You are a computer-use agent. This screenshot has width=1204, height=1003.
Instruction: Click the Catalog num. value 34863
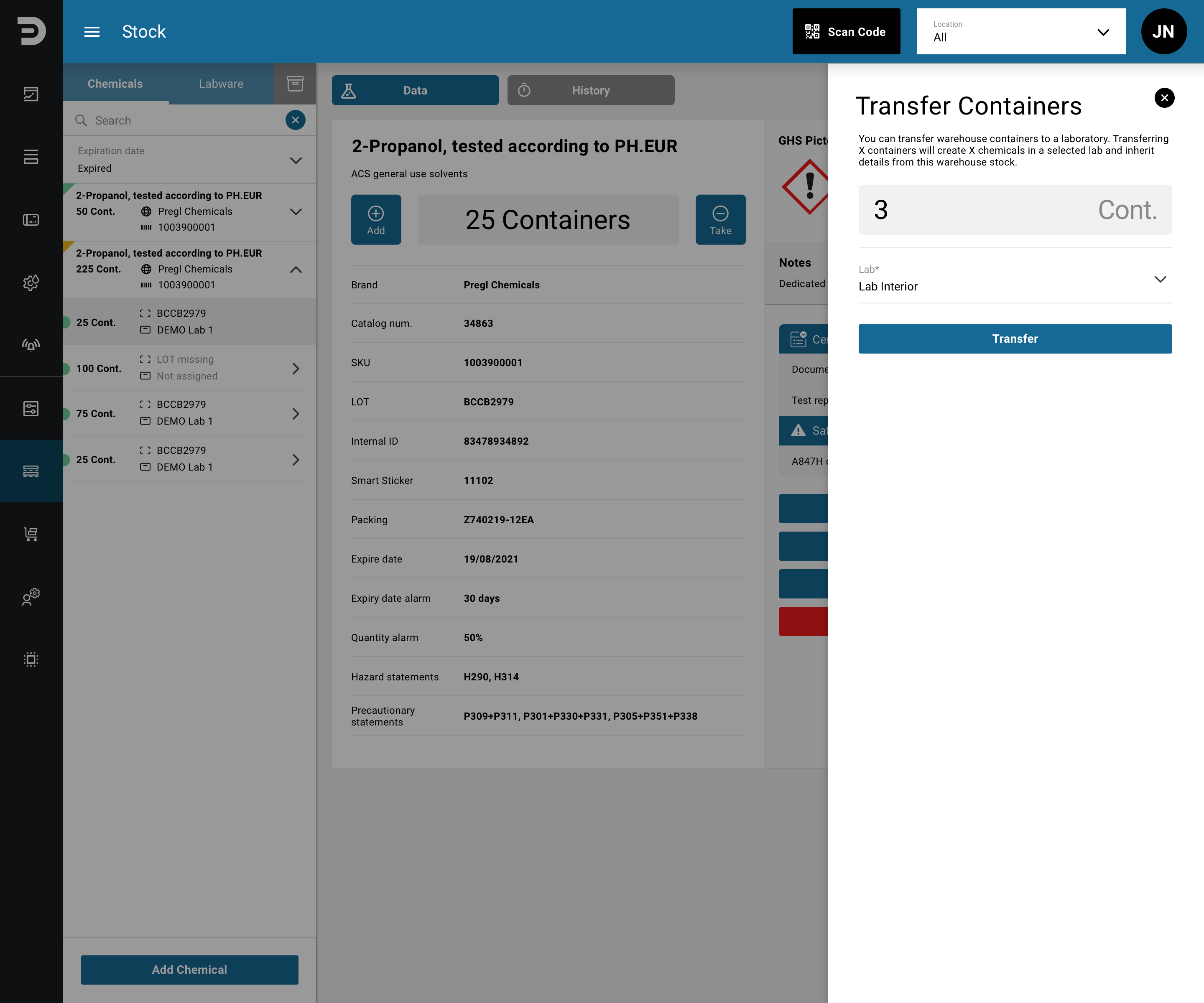pos(478,323)
